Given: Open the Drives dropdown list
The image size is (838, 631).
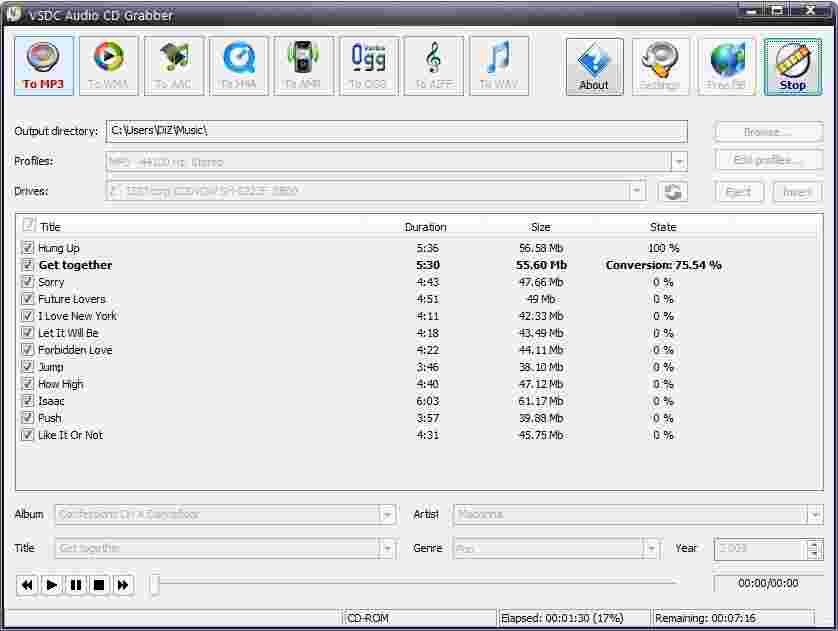Looking at the screenshot, I should (x=637, y=191).
